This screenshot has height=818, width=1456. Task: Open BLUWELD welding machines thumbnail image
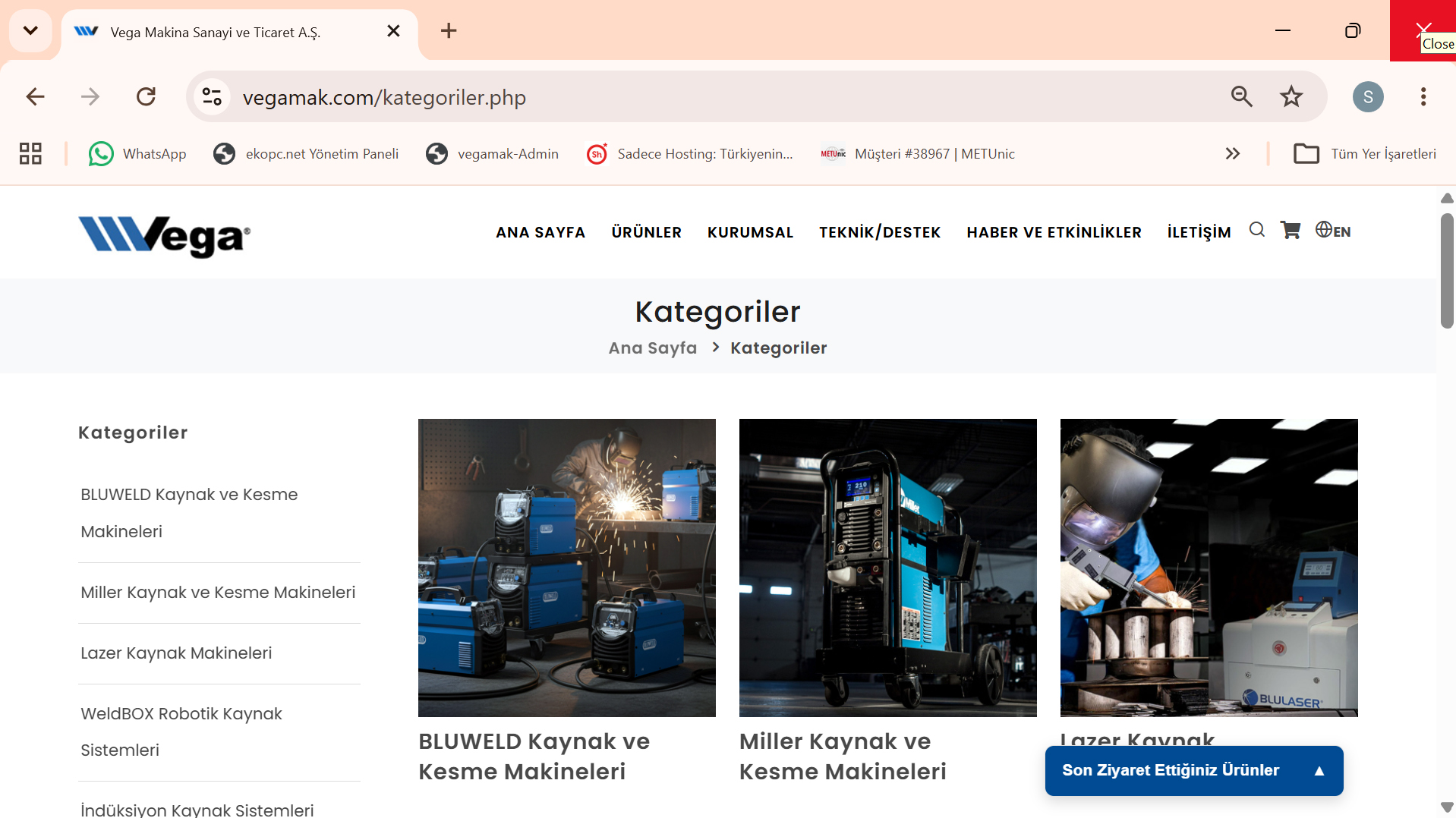pyautogui.click(x=567, y=568)
